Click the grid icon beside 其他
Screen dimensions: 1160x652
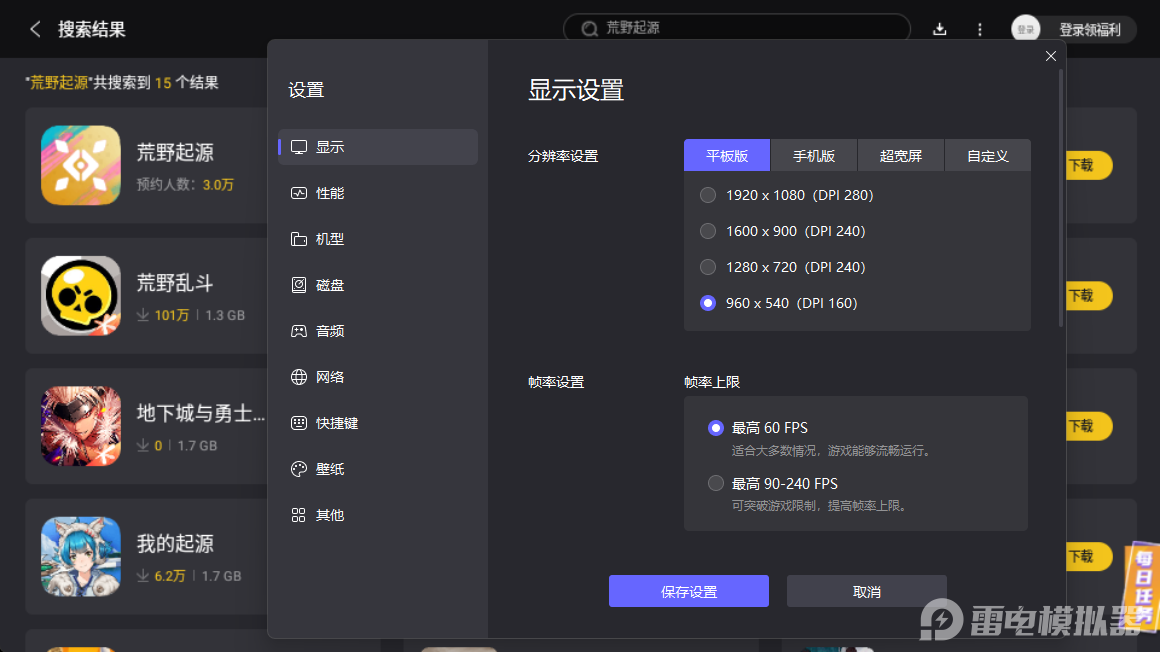[x=299, y=515]
